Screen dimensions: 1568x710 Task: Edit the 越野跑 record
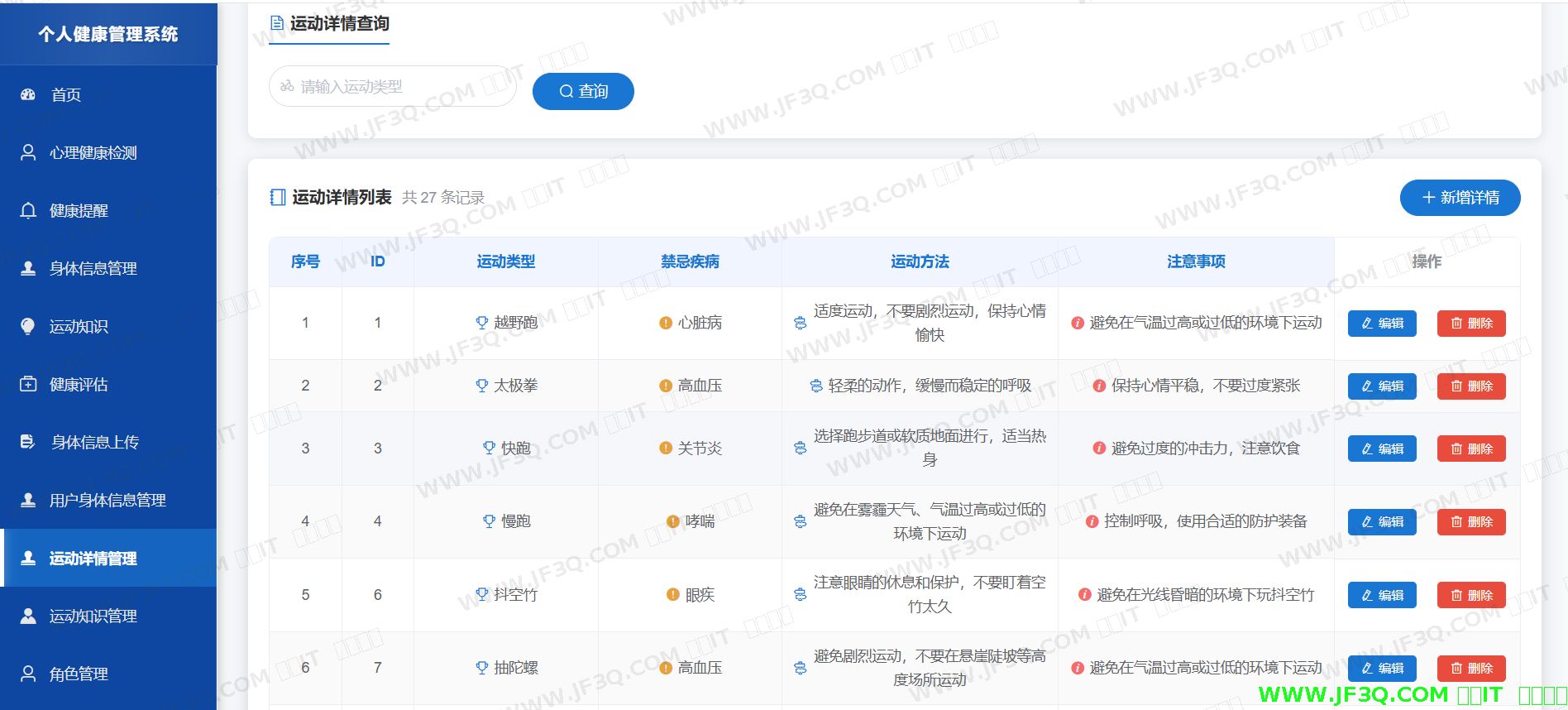click(x=1382, y=324)
